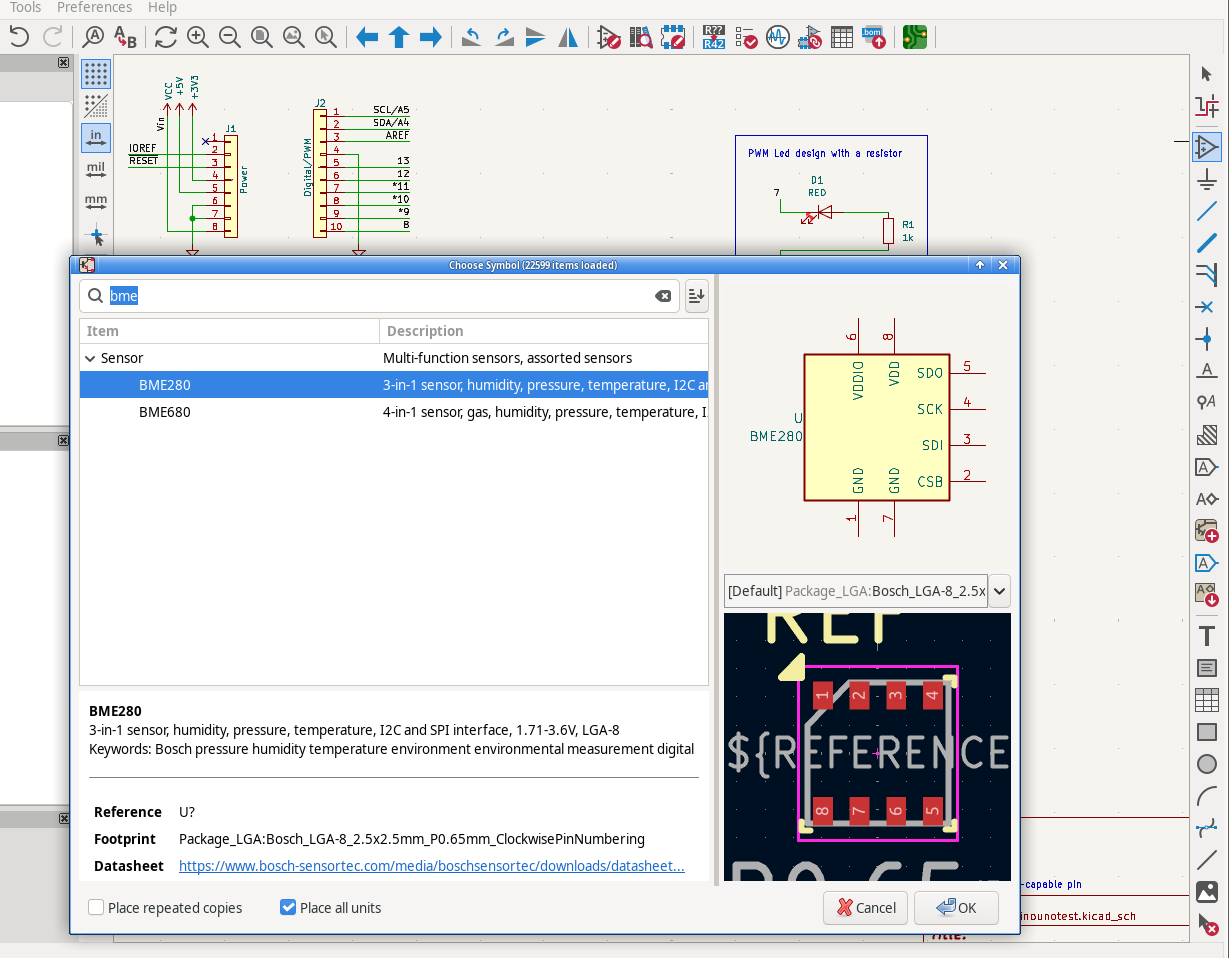Open the footprint selection dropdown
Image resolution: width=1229 pixels, height=958 pixels.
[x=998, y=591]
